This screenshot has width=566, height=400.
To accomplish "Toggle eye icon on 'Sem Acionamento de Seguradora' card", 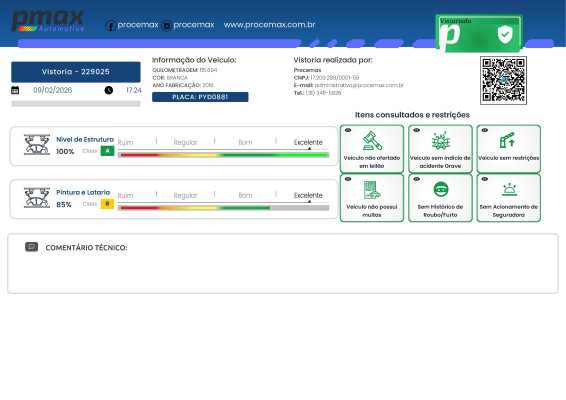I will click(x=485, y=179).
